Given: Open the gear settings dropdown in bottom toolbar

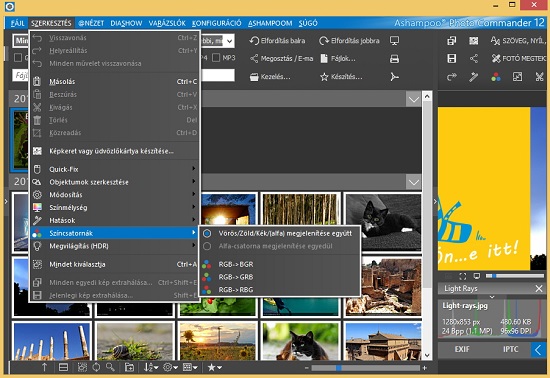Looking at the screenshot, I should [170, 367].
